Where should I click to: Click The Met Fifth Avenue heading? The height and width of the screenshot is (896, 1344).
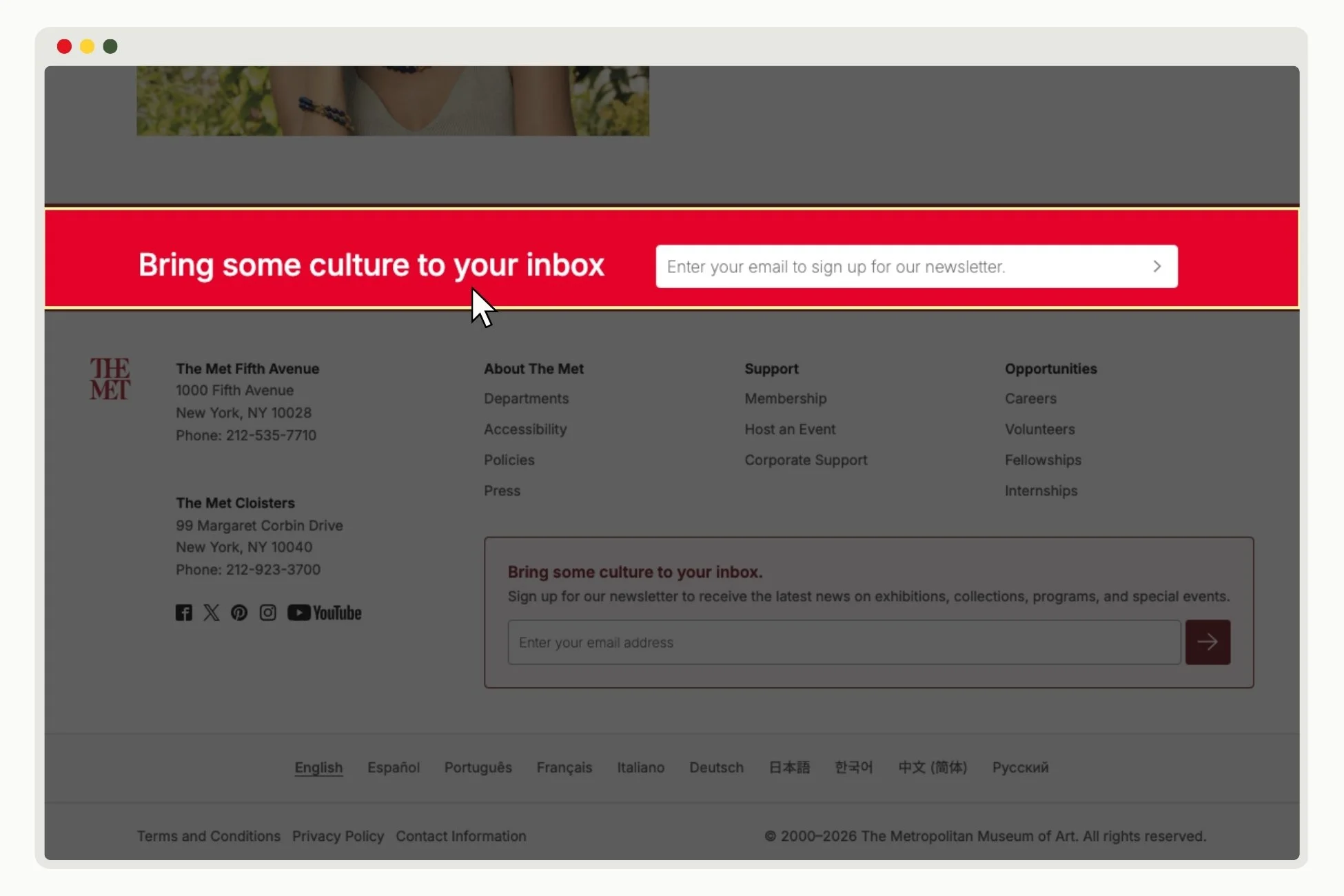click(247, 369)
